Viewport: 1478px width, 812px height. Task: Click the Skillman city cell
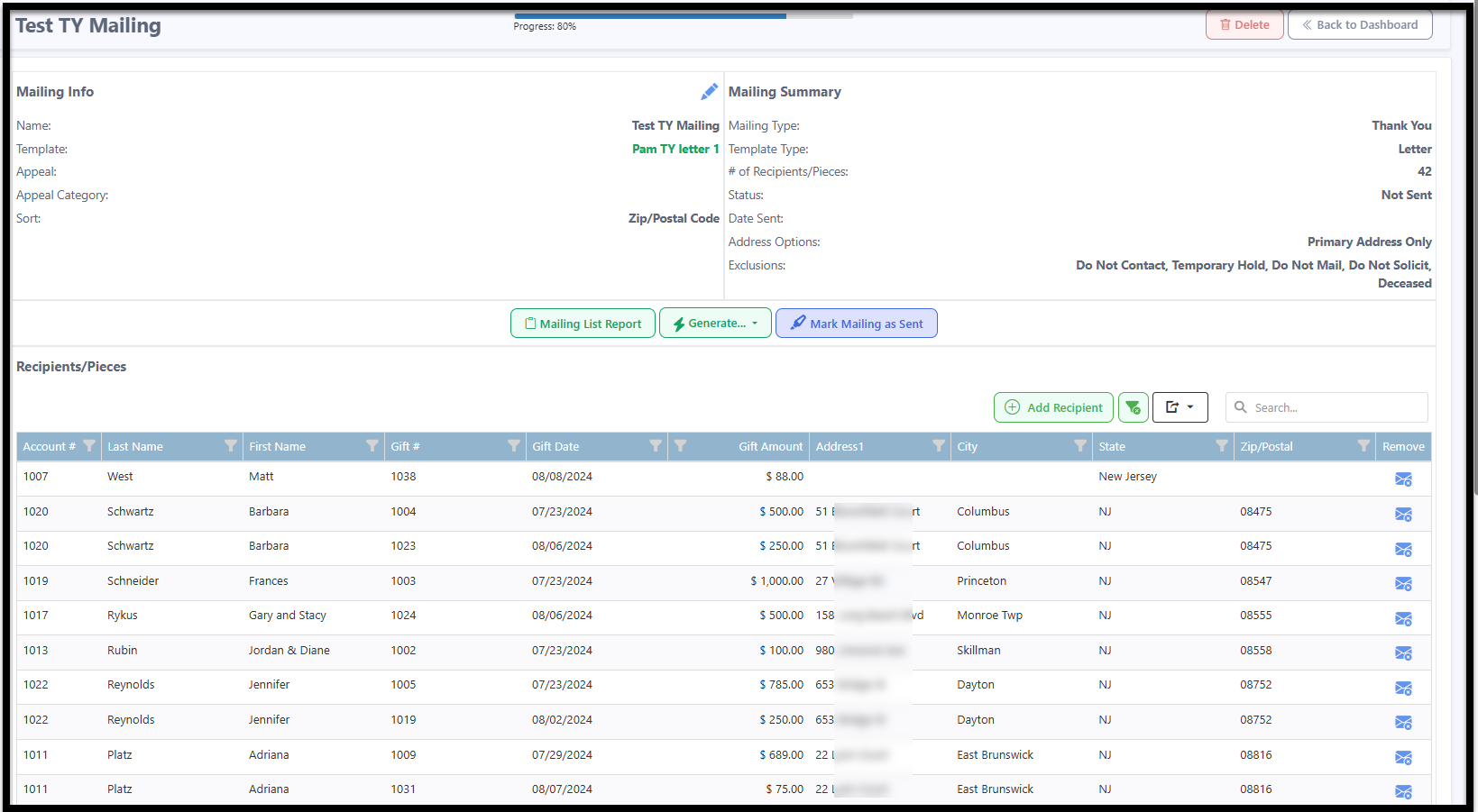coord(978,651)
